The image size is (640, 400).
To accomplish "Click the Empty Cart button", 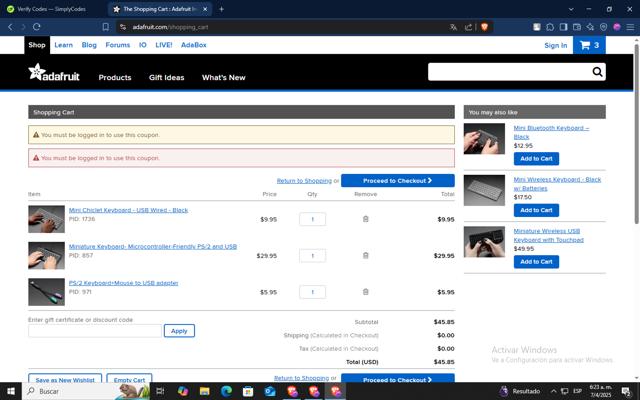I will click(129, 379).
